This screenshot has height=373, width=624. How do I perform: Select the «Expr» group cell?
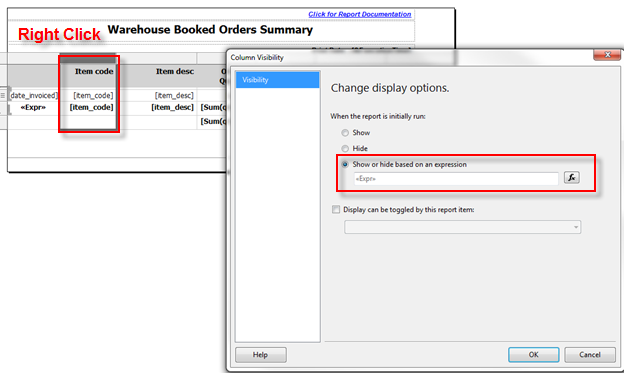[33, 107]
